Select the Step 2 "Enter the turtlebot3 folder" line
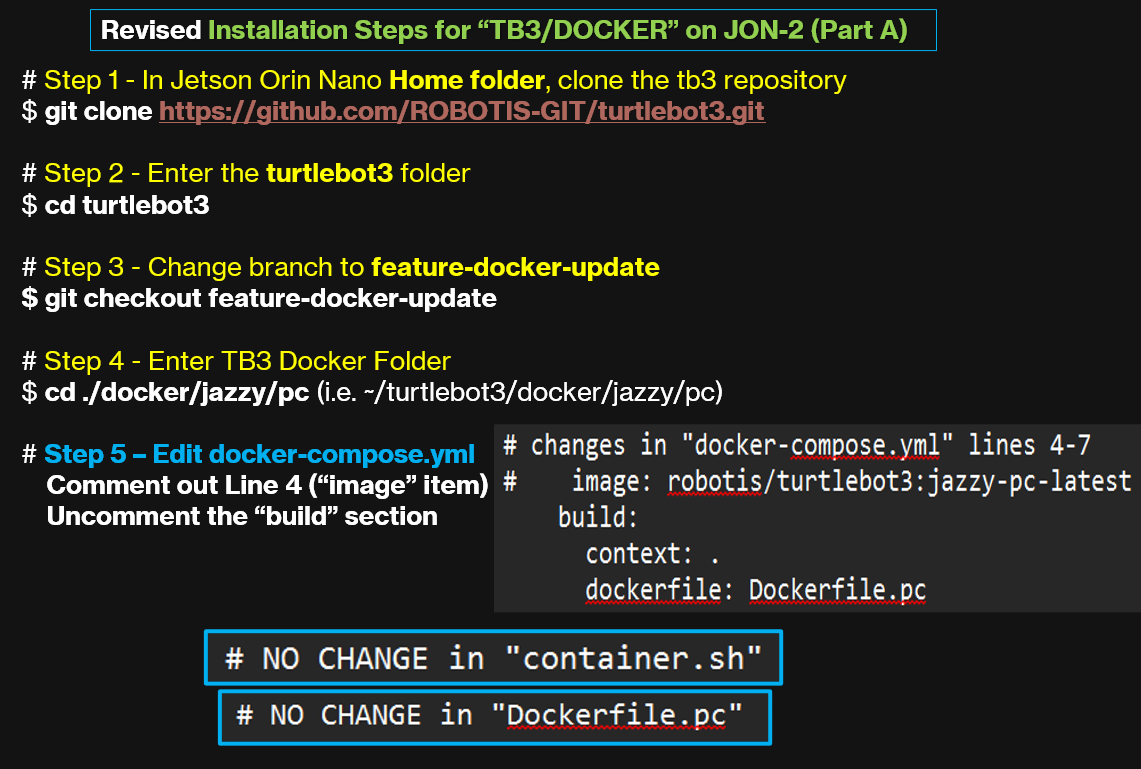The image size is (1141, 769). 246,173
